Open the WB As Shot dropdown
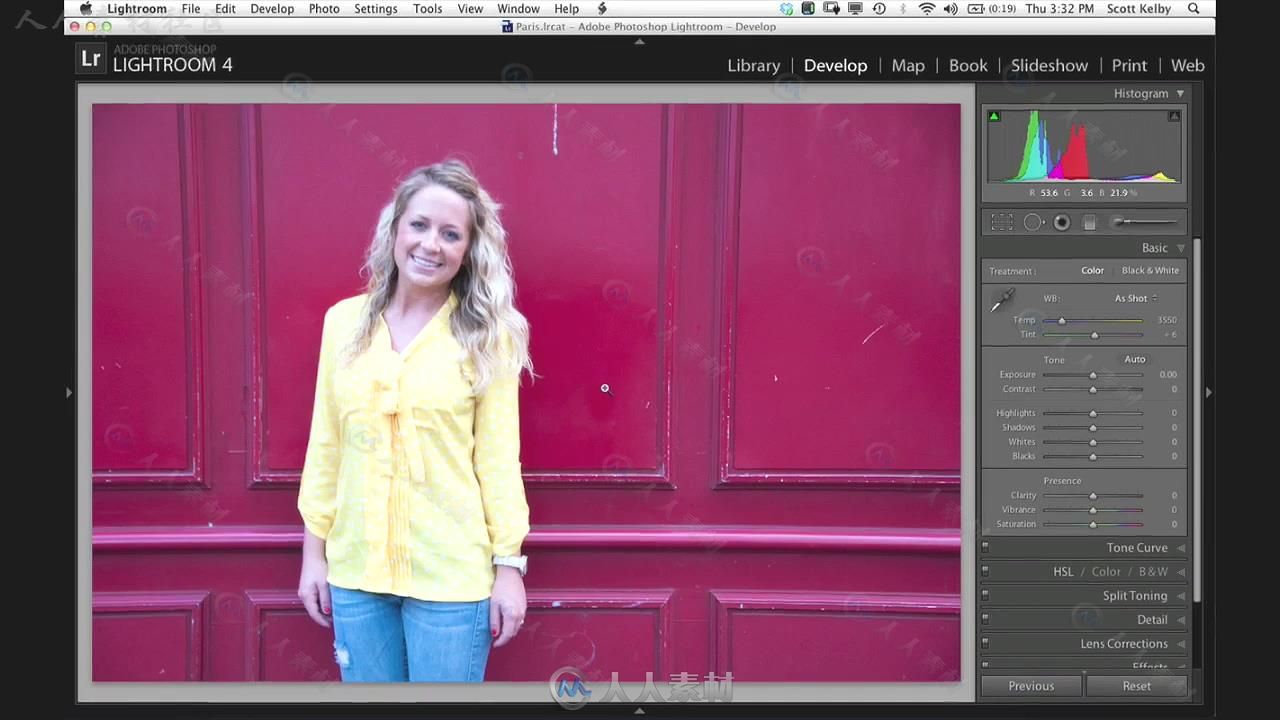This screenshot has height=720, width=1280. (x=1136, y=299)
